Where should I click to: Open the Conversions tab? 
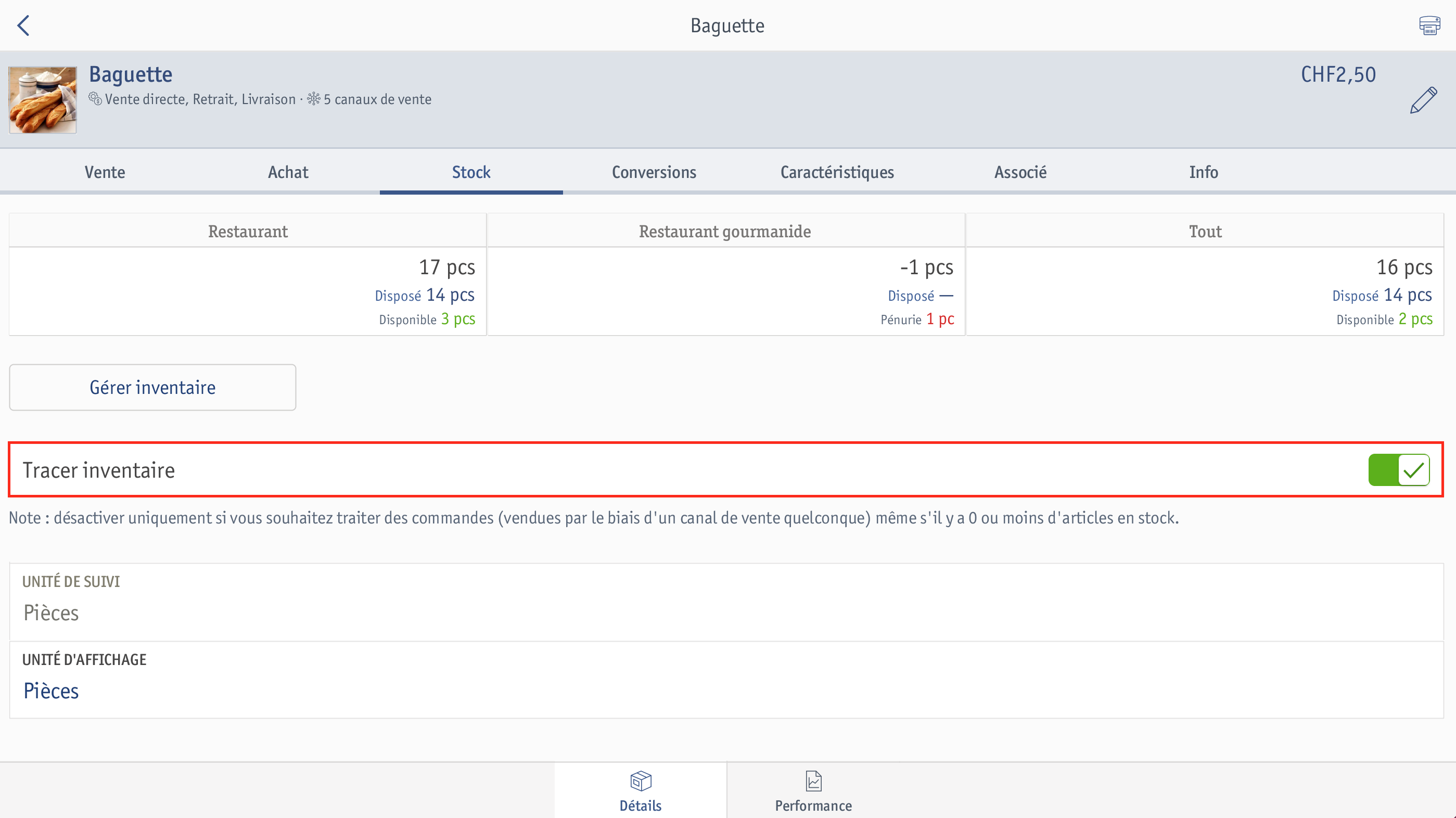click(x=654, y=172)
